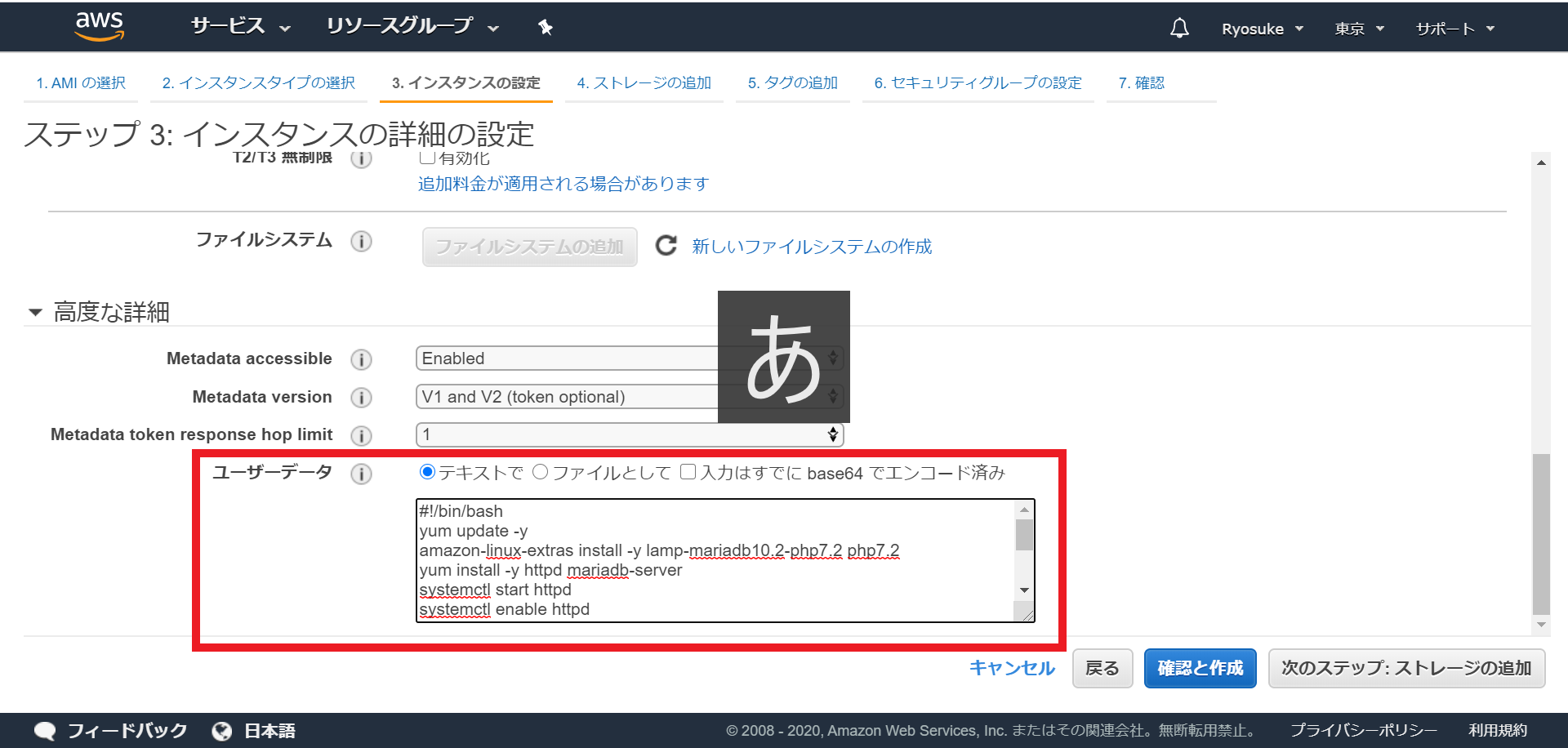Image resolution: width=1568 pixels, height=748 pixels.
Task: Click the page scrollbar up arrow
Action: pyautogui.click(x=1541, y=163)
